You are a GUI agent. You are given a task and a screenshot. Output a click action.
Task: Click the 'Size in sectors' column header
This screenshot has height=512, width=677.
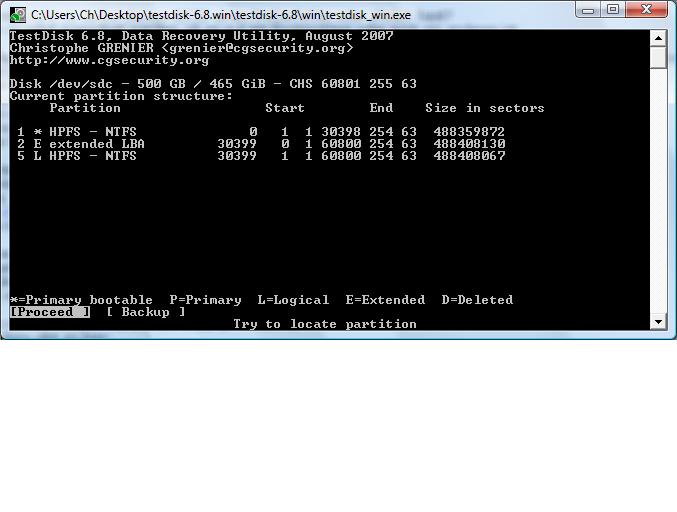485,108
